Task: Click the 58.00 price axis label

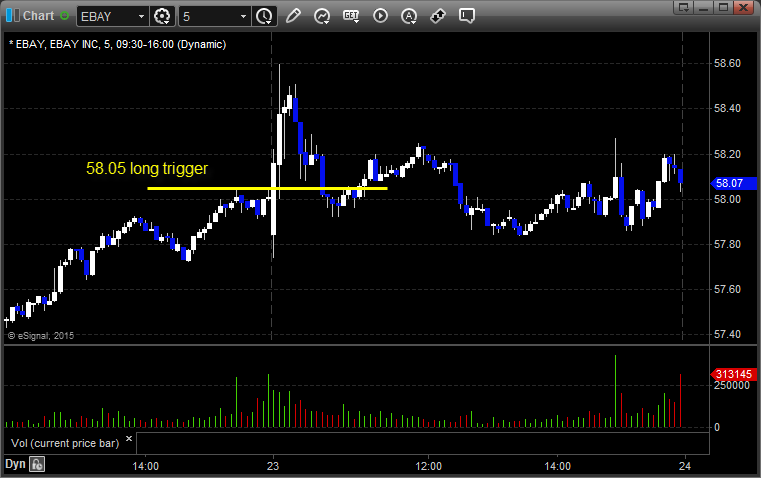Action: click(x=727, y=199)
